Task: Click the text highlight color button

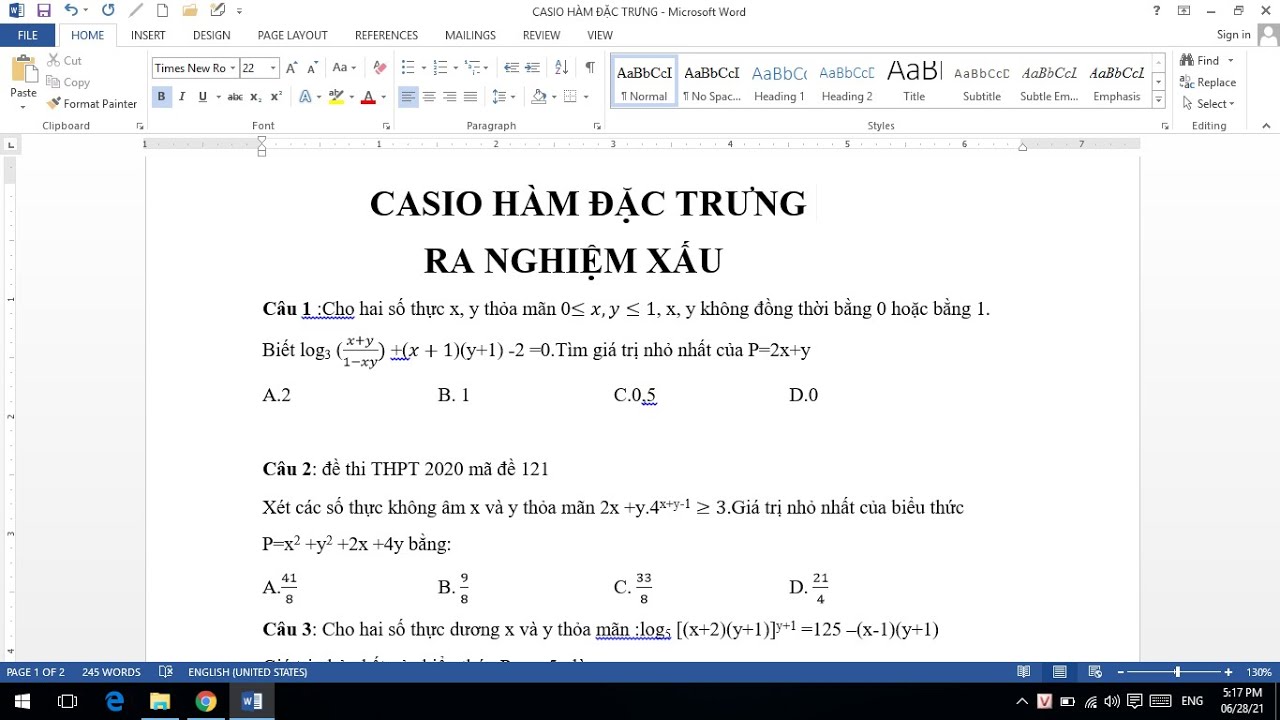Action: [x=336, y=97]
